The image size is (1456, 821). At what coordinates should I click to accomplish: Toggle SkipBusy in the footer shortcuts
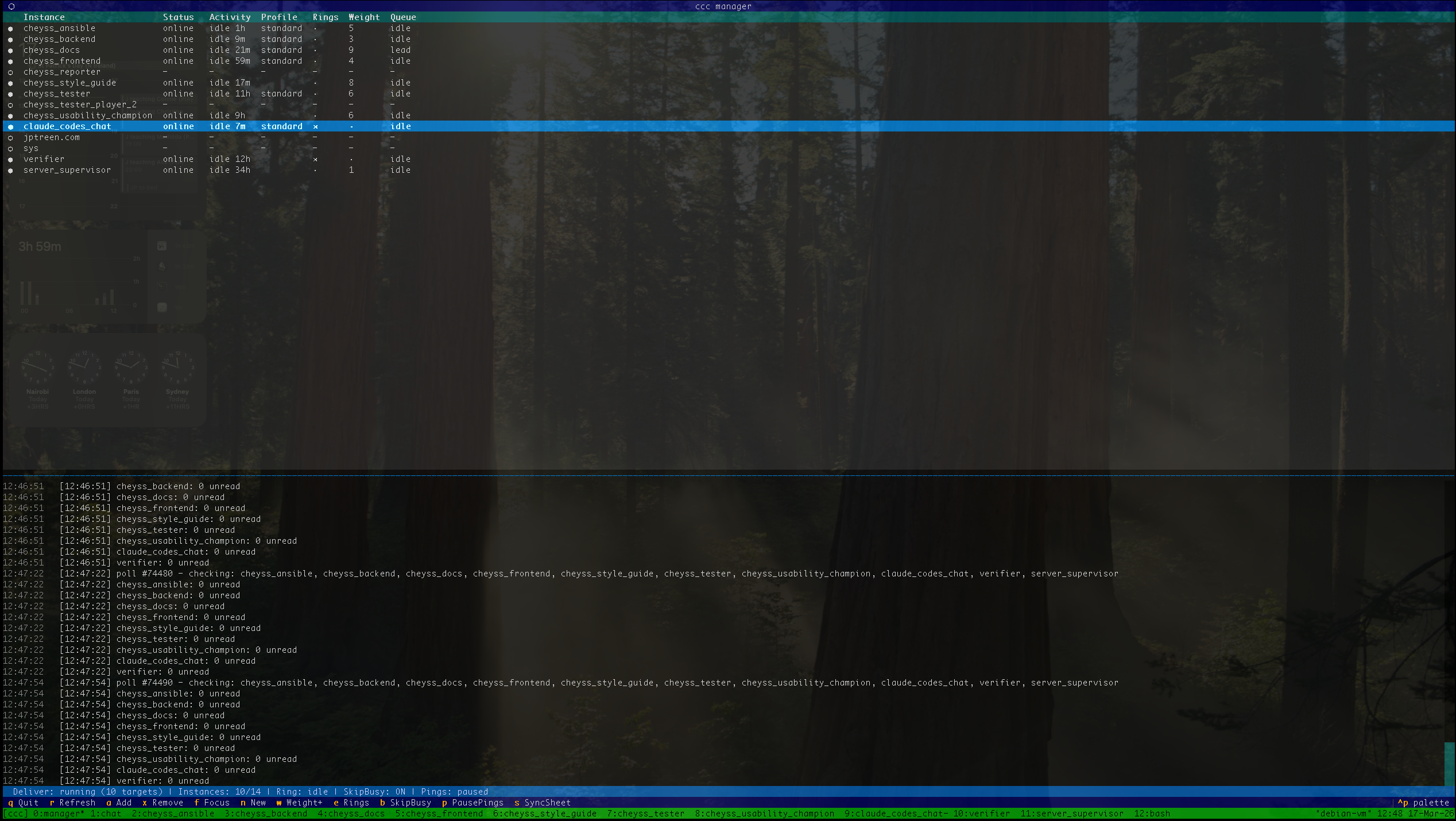(405, 803)
